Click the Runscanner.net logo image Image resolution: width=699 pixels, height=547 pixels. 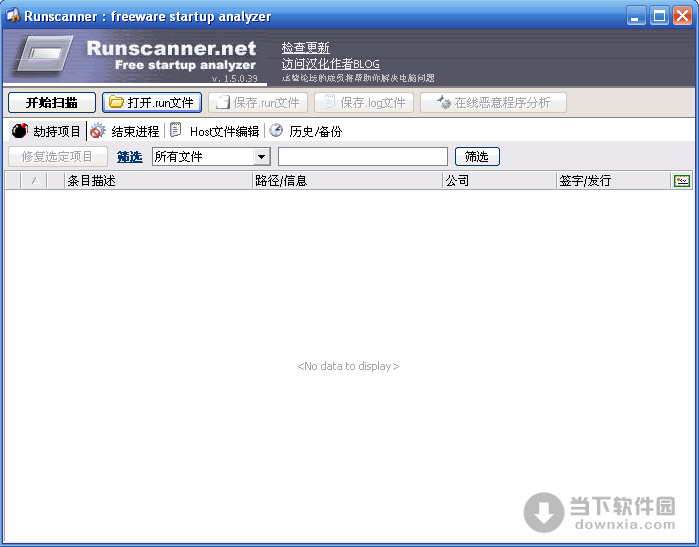pos(135,58)
